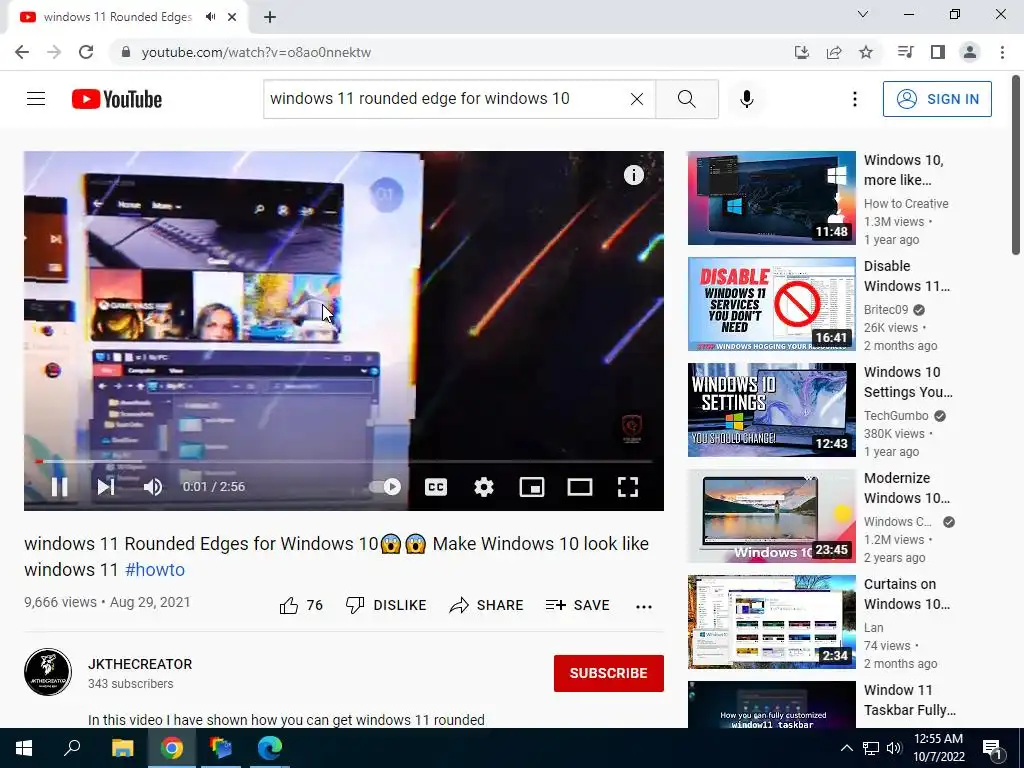Viewport: 1024px width, 768px height.
Task: Click the 'TechGumbo' channel name
Action: [896, 416]
